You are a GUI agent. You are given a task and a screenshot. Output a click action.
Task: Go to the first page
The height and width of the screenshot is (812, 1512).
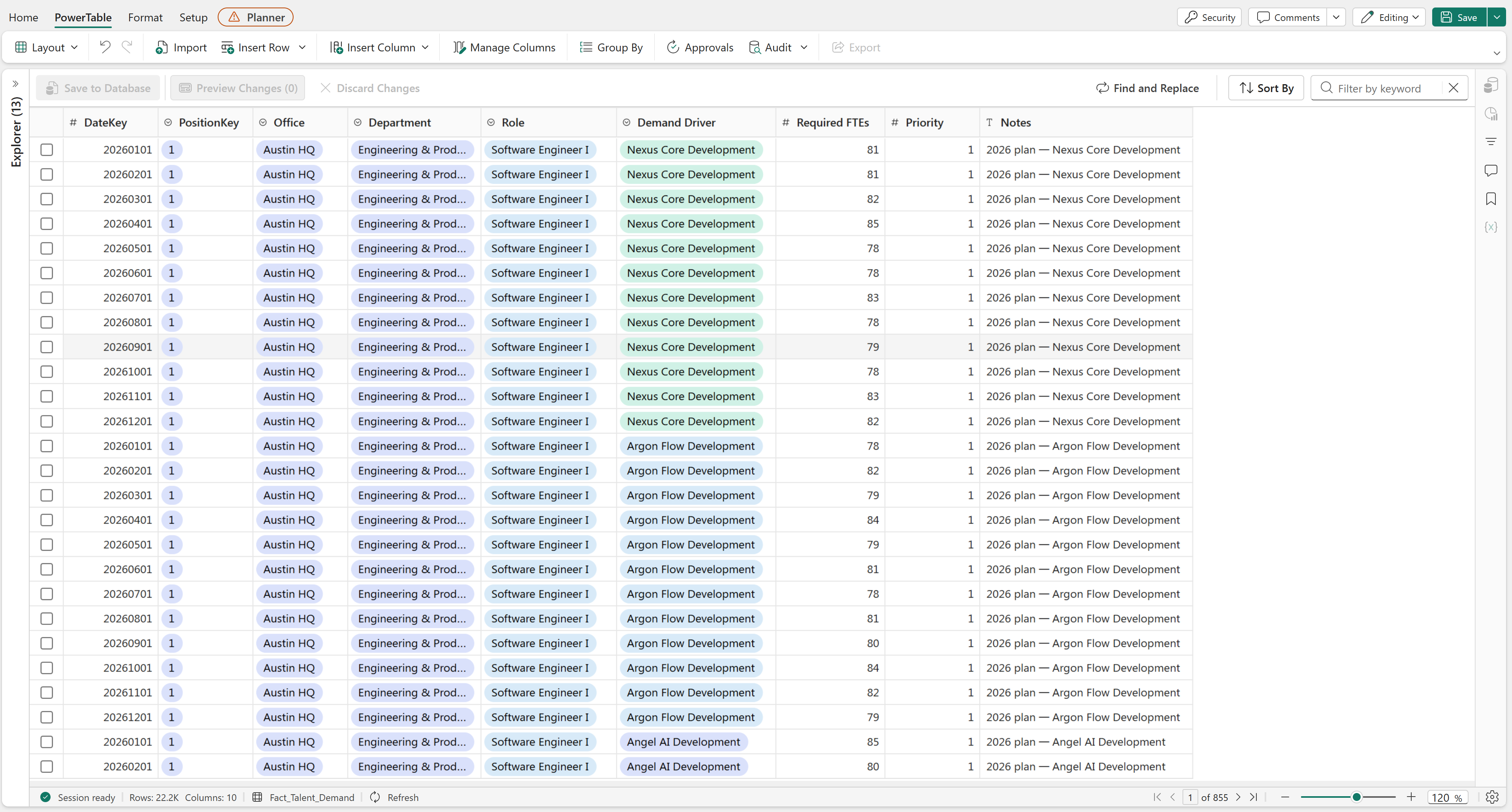coord(1157,797)
